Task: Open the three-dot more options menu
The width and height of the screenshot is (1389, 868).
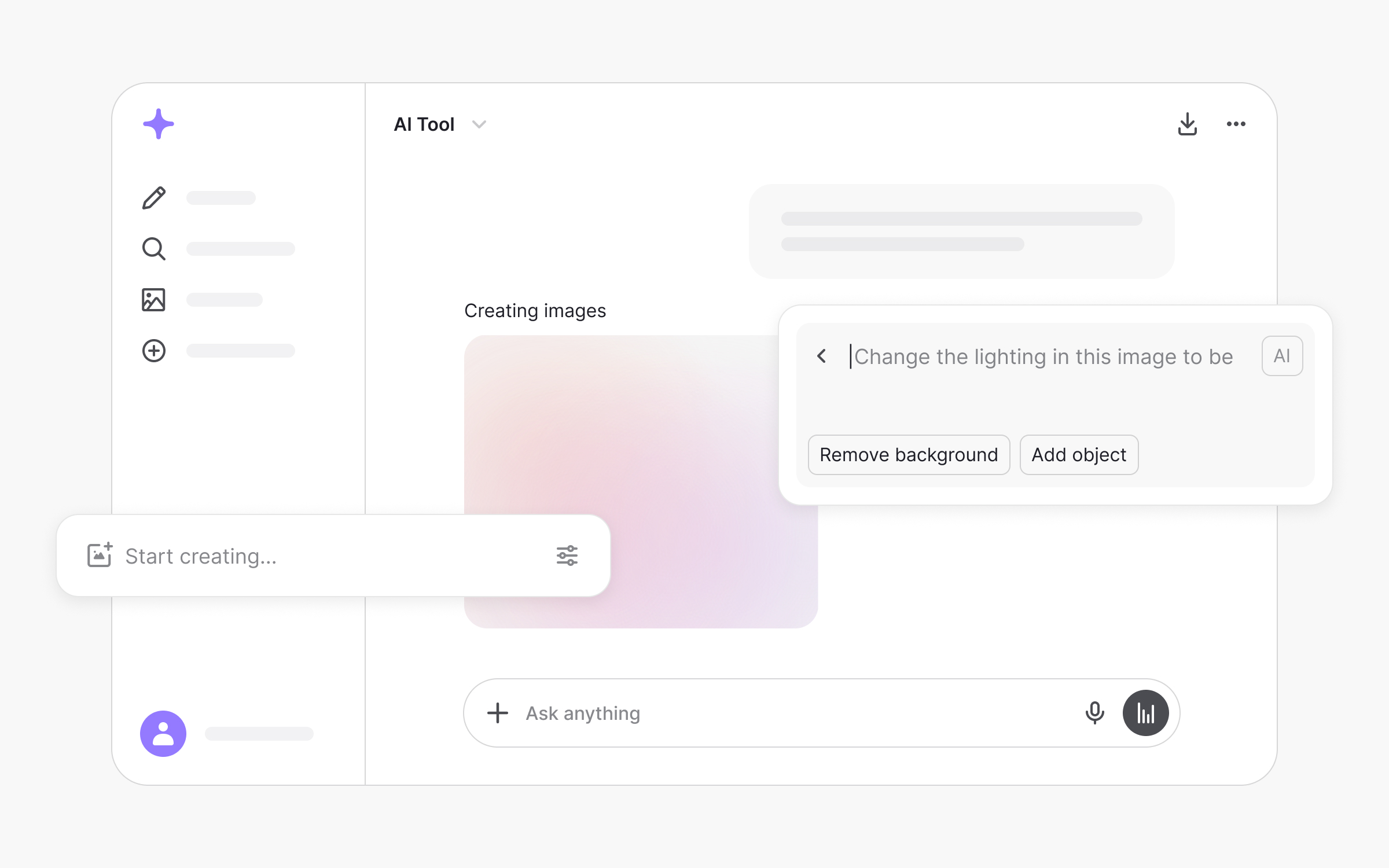Action: coord(1236,124)
